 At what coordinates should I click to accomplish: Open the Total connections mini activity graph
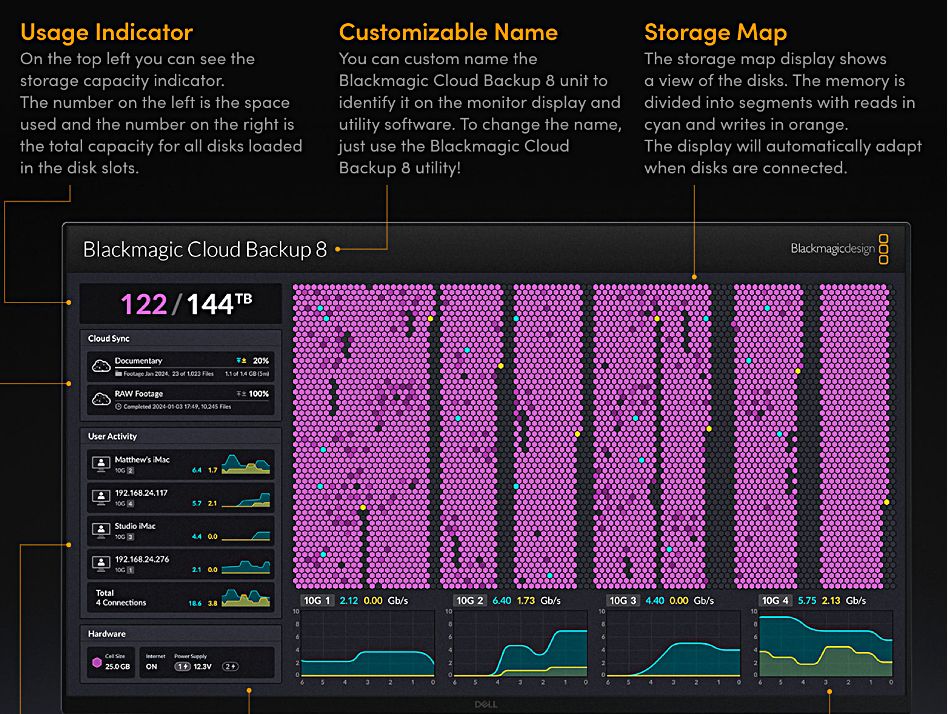coord(246,598)
